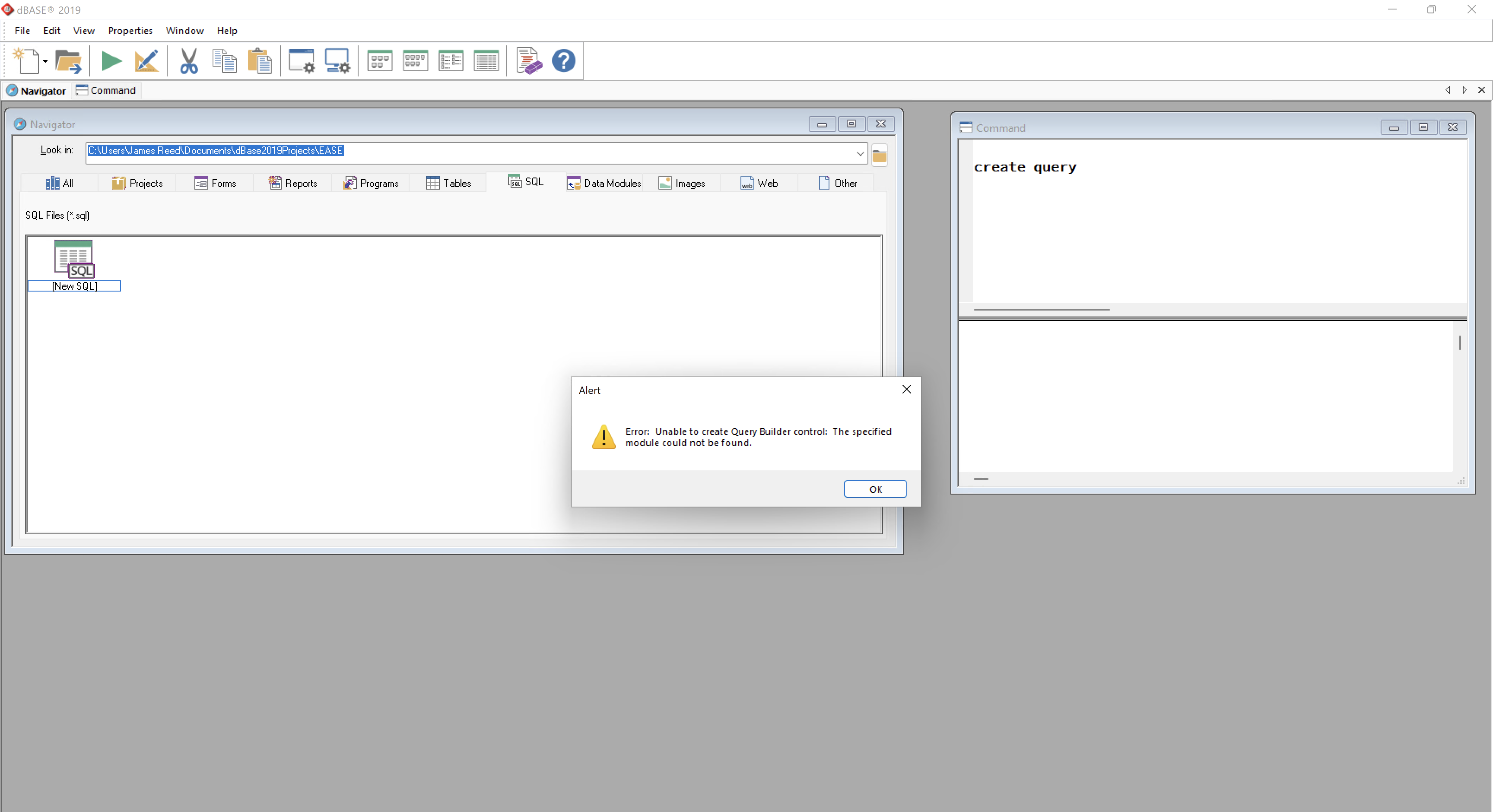Switch to the Tables tab in Navigator
The image size is (1493, 812).
click(448, 183)
